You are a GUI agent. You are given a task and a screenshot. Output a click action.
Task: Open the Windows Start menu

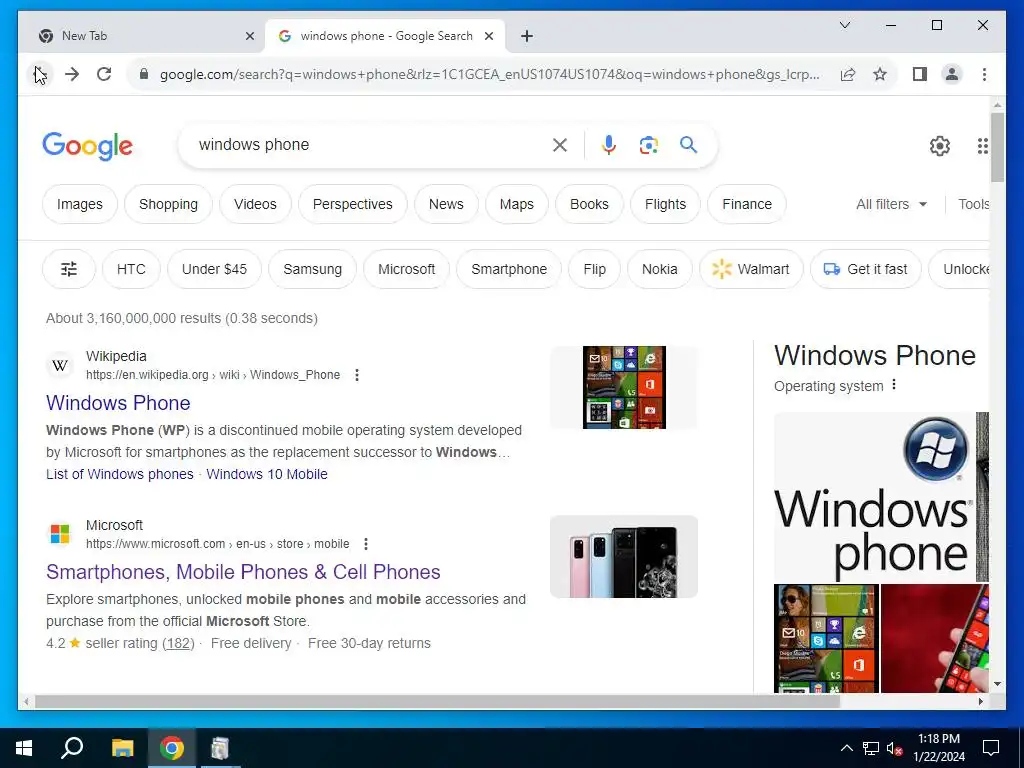point(24,748)
